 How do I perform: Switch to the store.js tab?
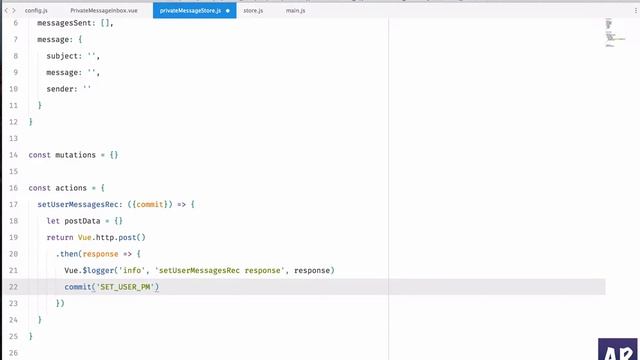(253, 11)
